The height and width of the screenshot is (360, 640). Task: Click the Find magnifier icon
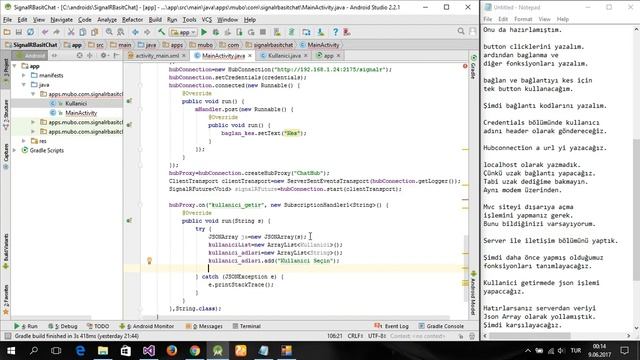tap(109, 32)
